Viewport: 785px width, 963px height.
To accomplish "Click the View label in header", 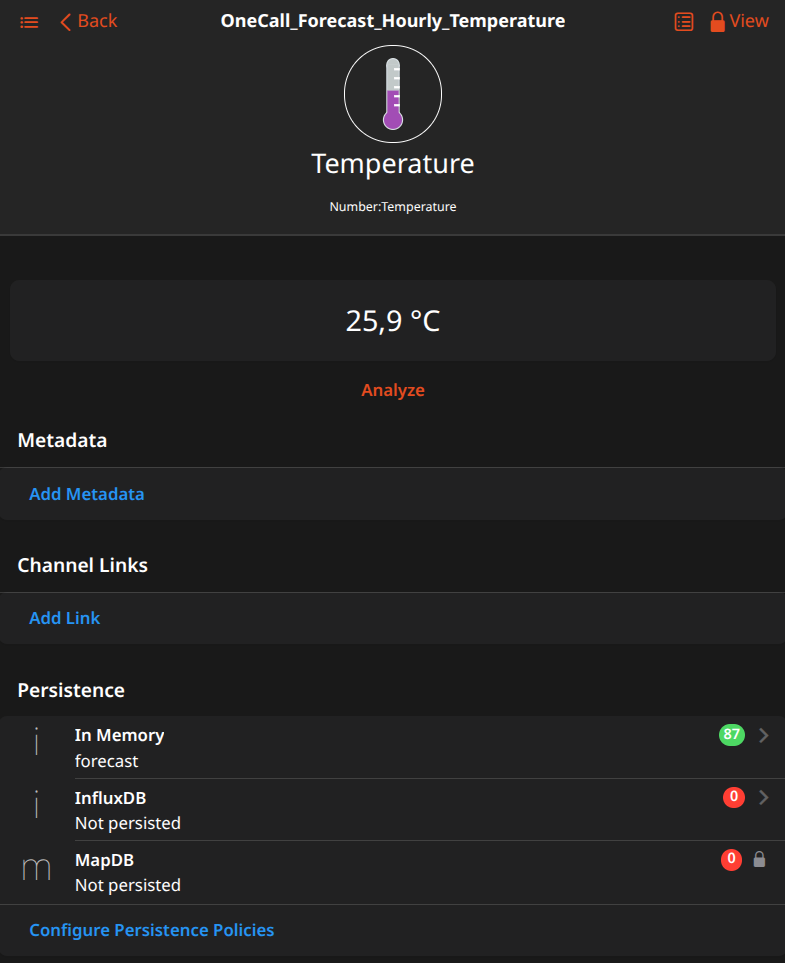I will point(749,21).
